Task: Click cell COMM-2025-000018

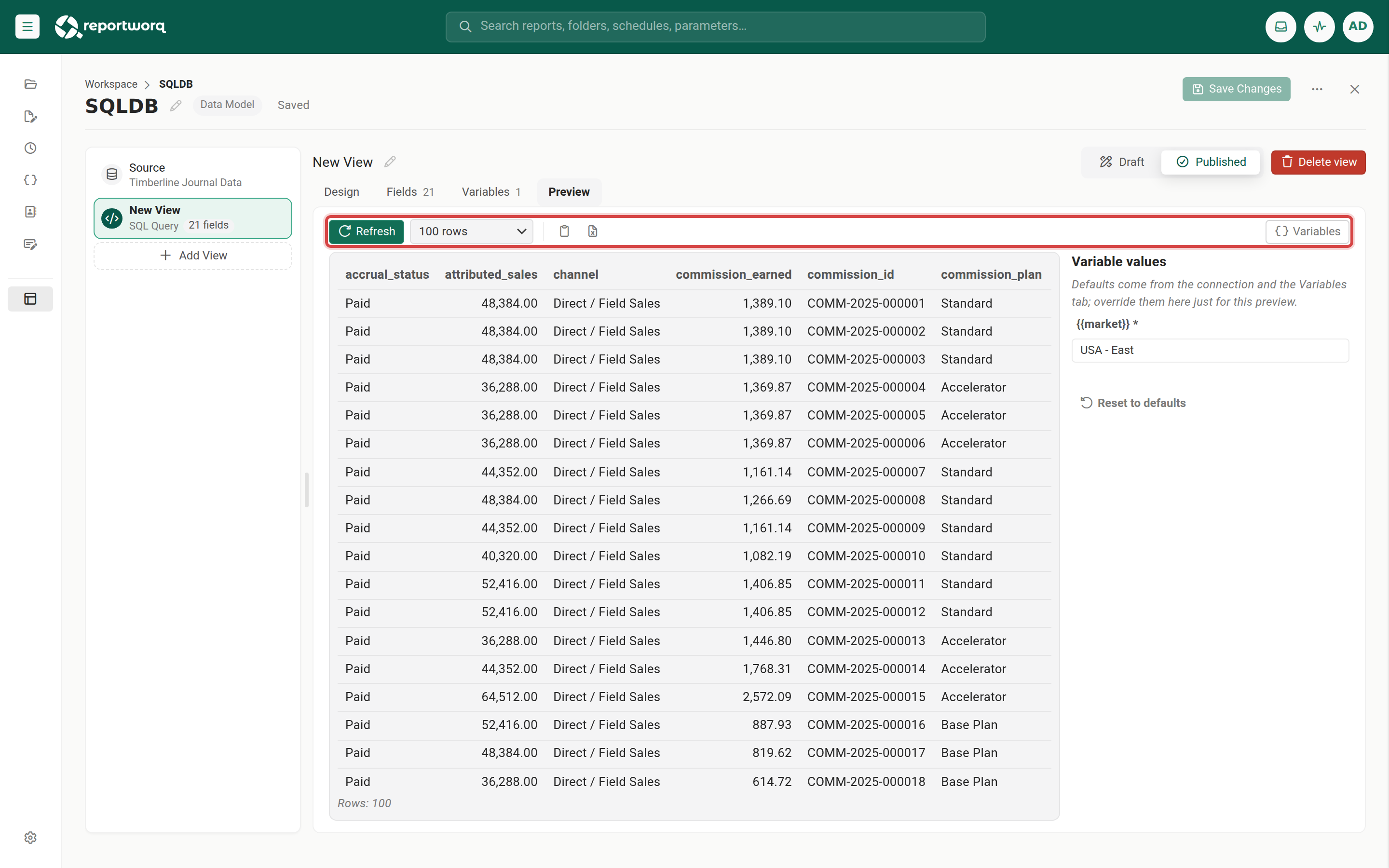Action: 866,781
